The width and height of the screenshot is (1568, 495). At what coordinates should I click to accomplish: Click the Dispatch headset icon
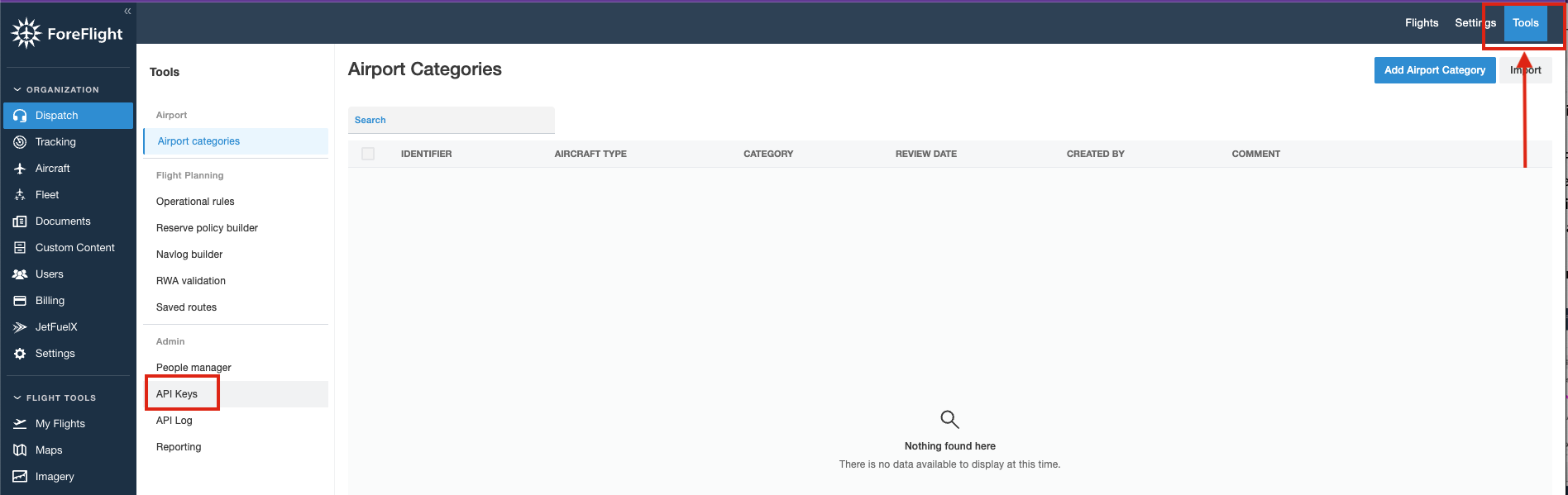(x=20, y=116)
